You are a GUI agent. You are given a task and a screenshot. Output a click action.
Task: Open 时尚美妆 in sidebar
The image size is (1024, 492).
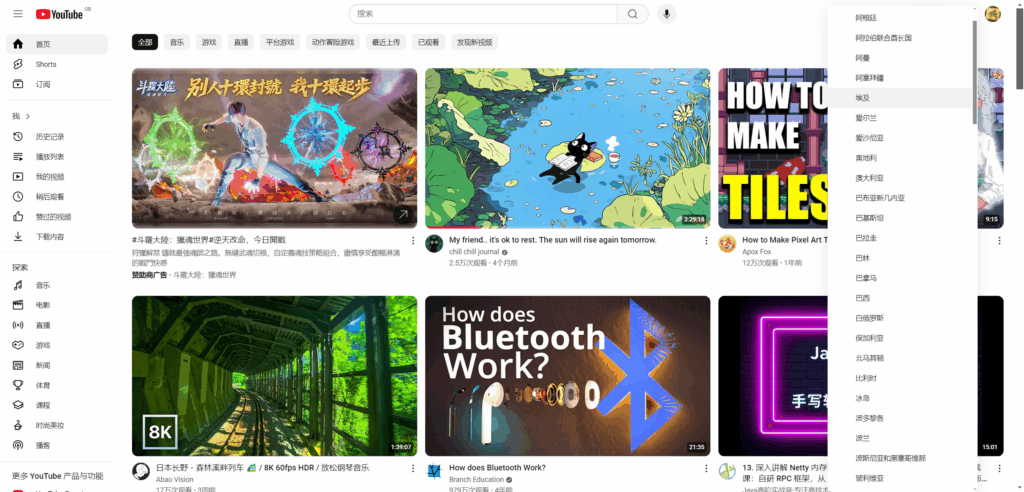pos(57,425)
